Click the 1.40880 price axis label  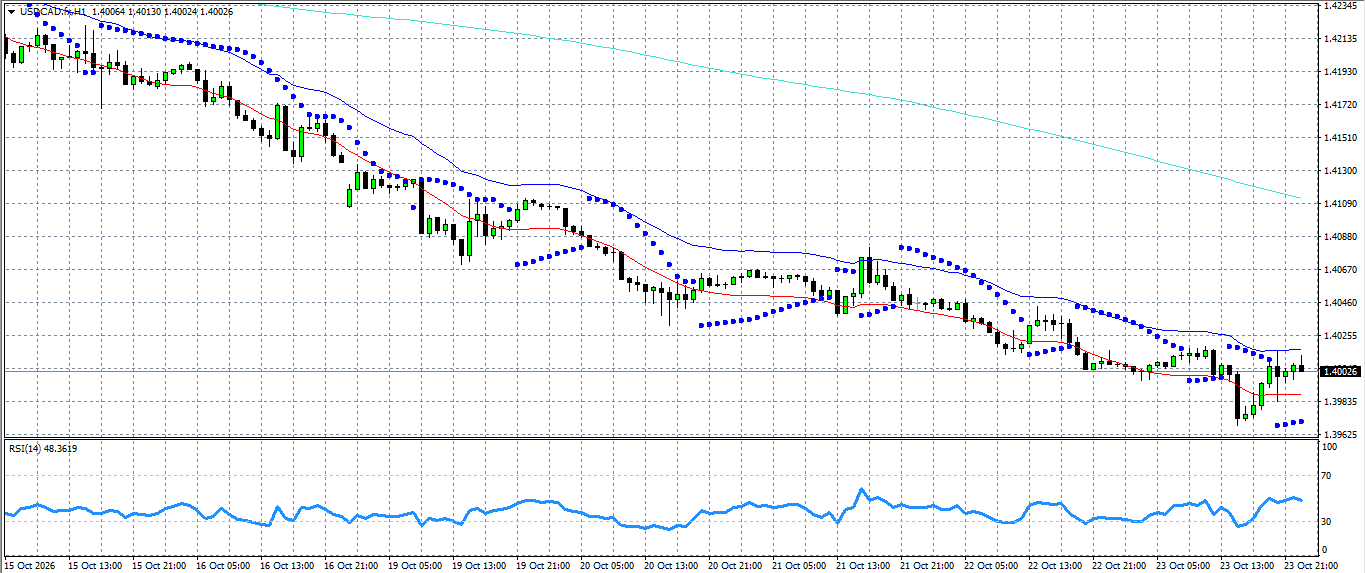pos(1339,237)
